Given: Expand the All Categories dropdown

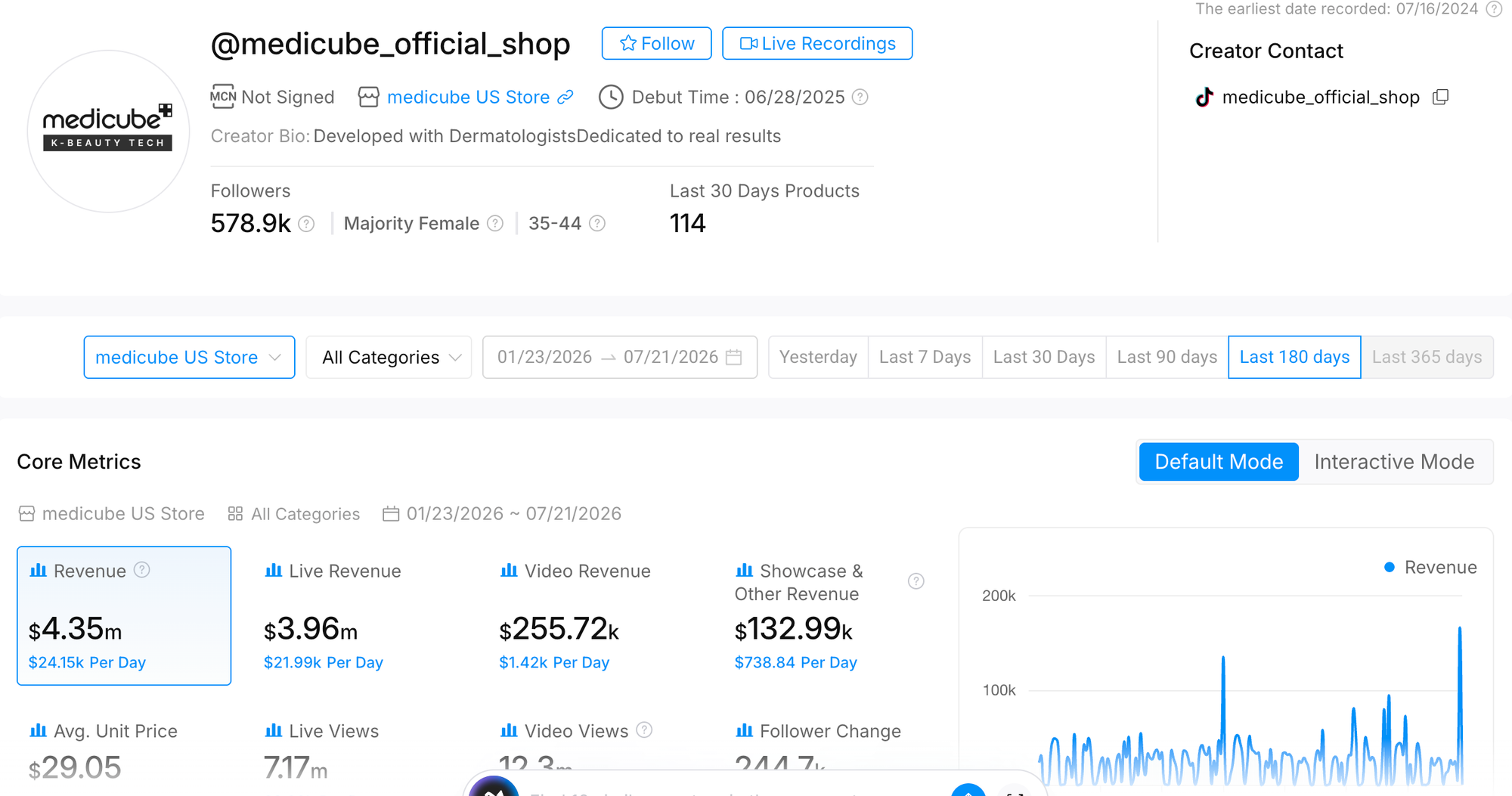Looking at the screenshot, I should tap(389, 358).
